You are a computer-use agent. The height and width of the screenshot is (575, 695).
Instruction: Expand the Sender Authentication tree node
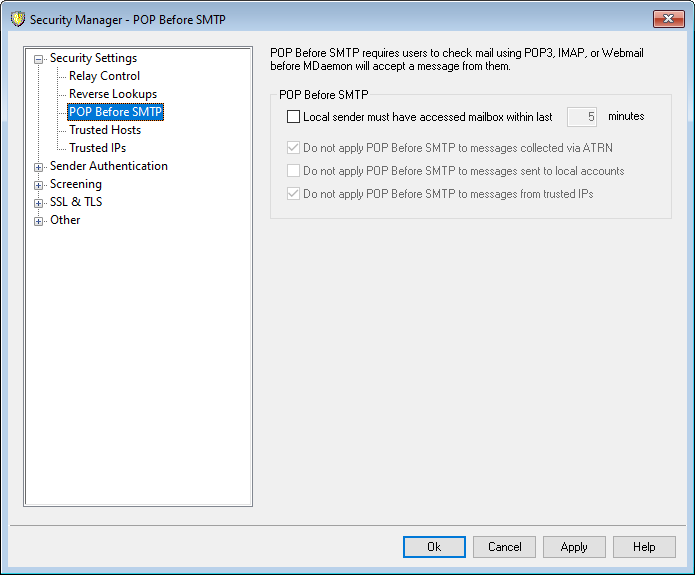pyautogui.click(x=39, y=167)
